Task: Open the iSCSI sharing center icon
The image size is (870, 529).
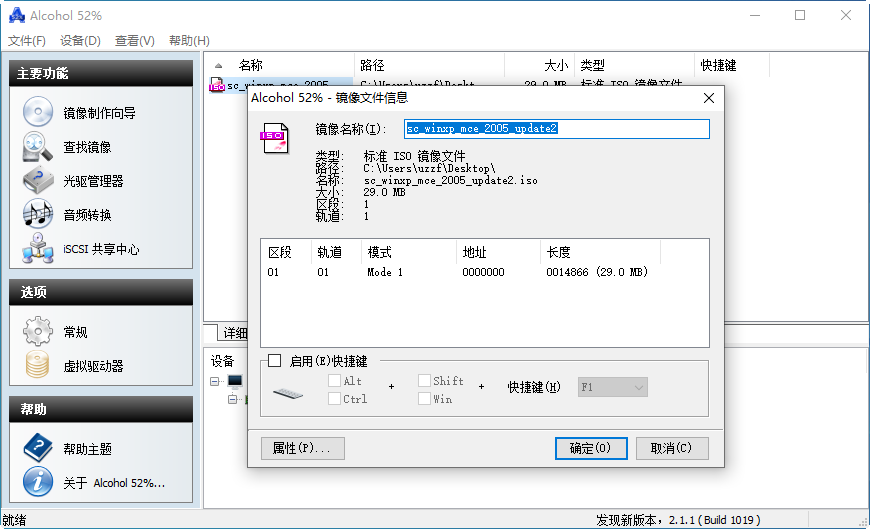Action: (38, 248)
